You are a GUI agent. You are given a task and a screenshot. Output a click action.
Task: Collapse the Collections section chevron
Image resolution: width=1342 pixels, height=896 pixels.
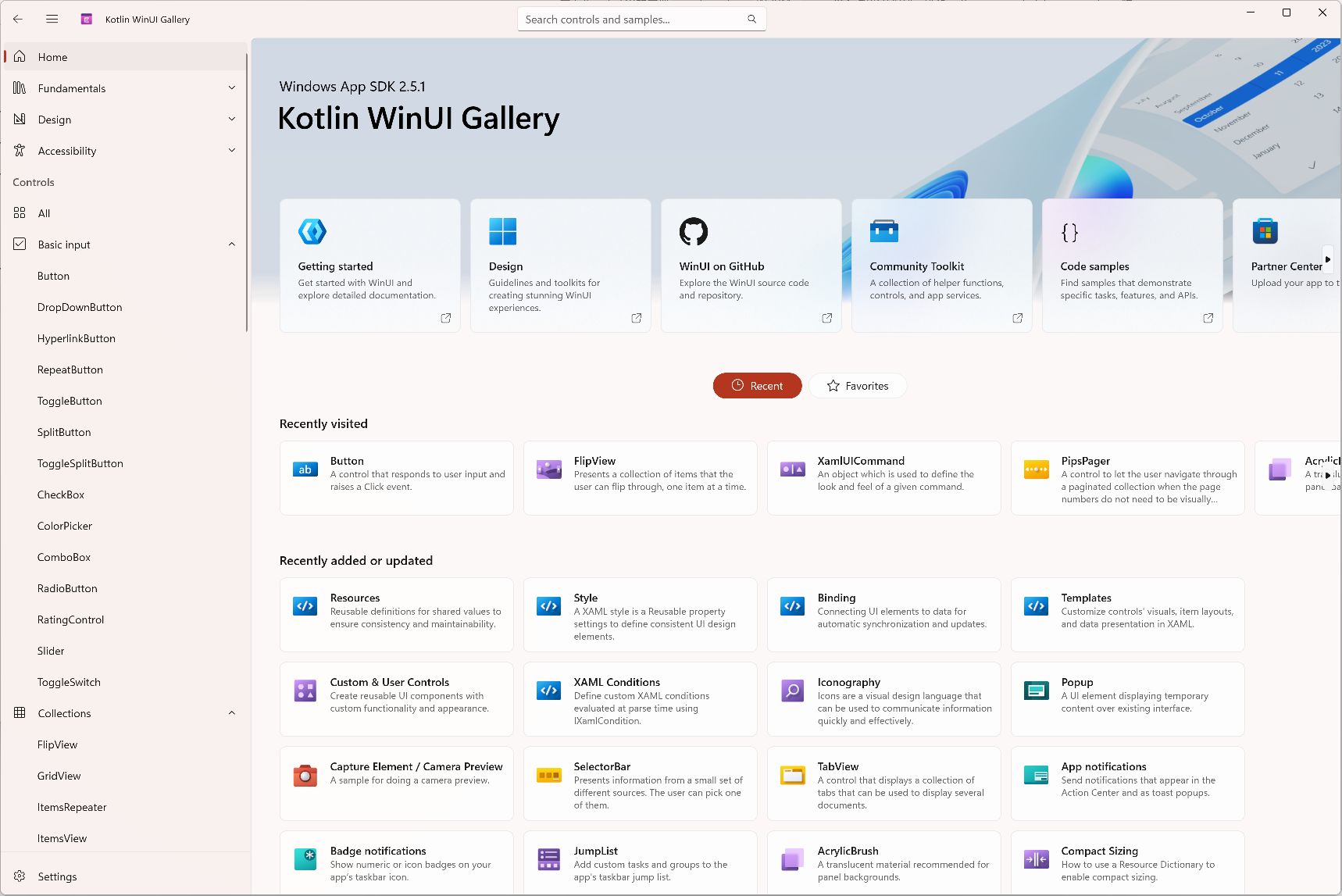coord(232,713)
